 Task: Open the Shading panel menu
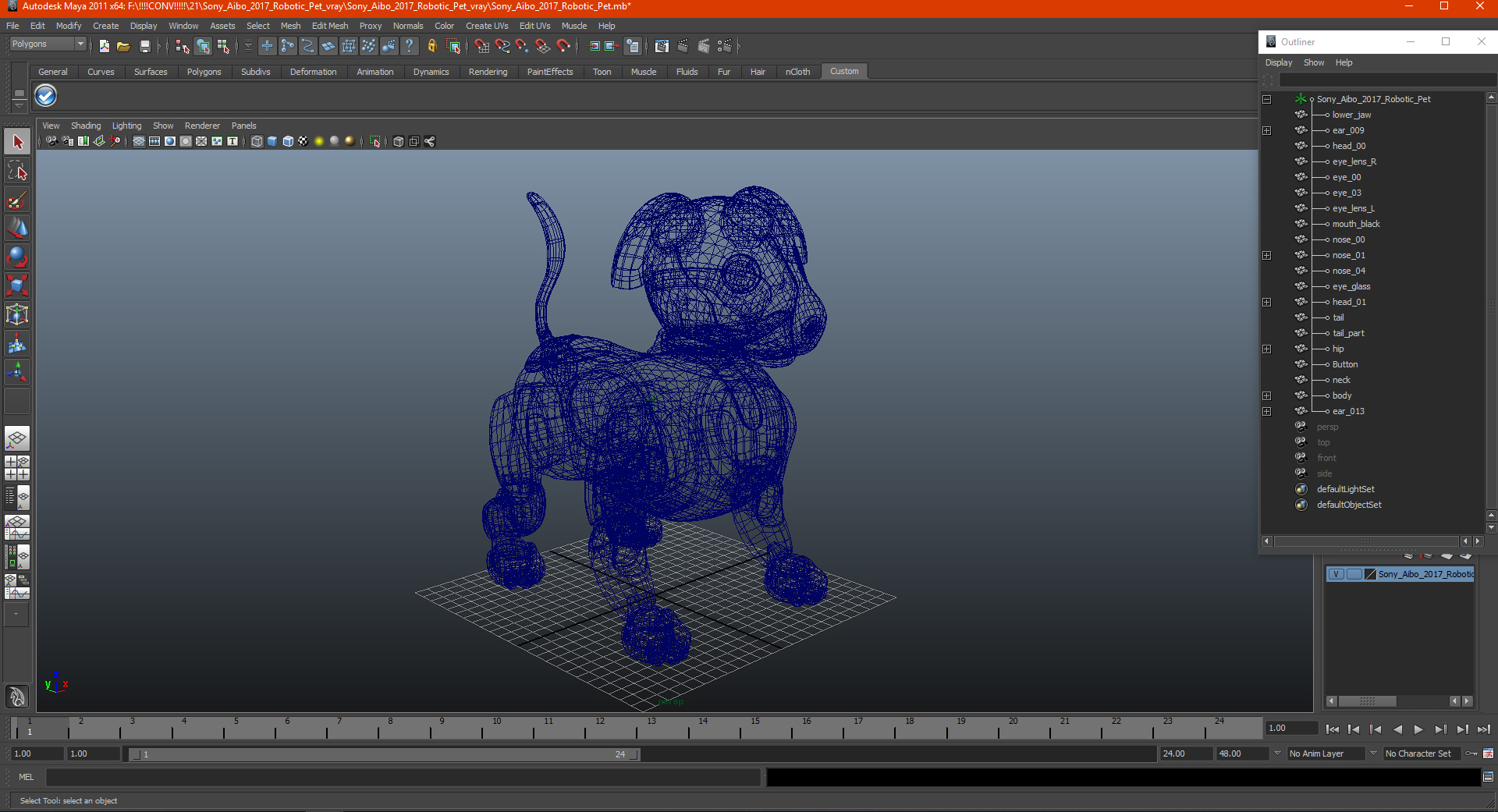86,126
